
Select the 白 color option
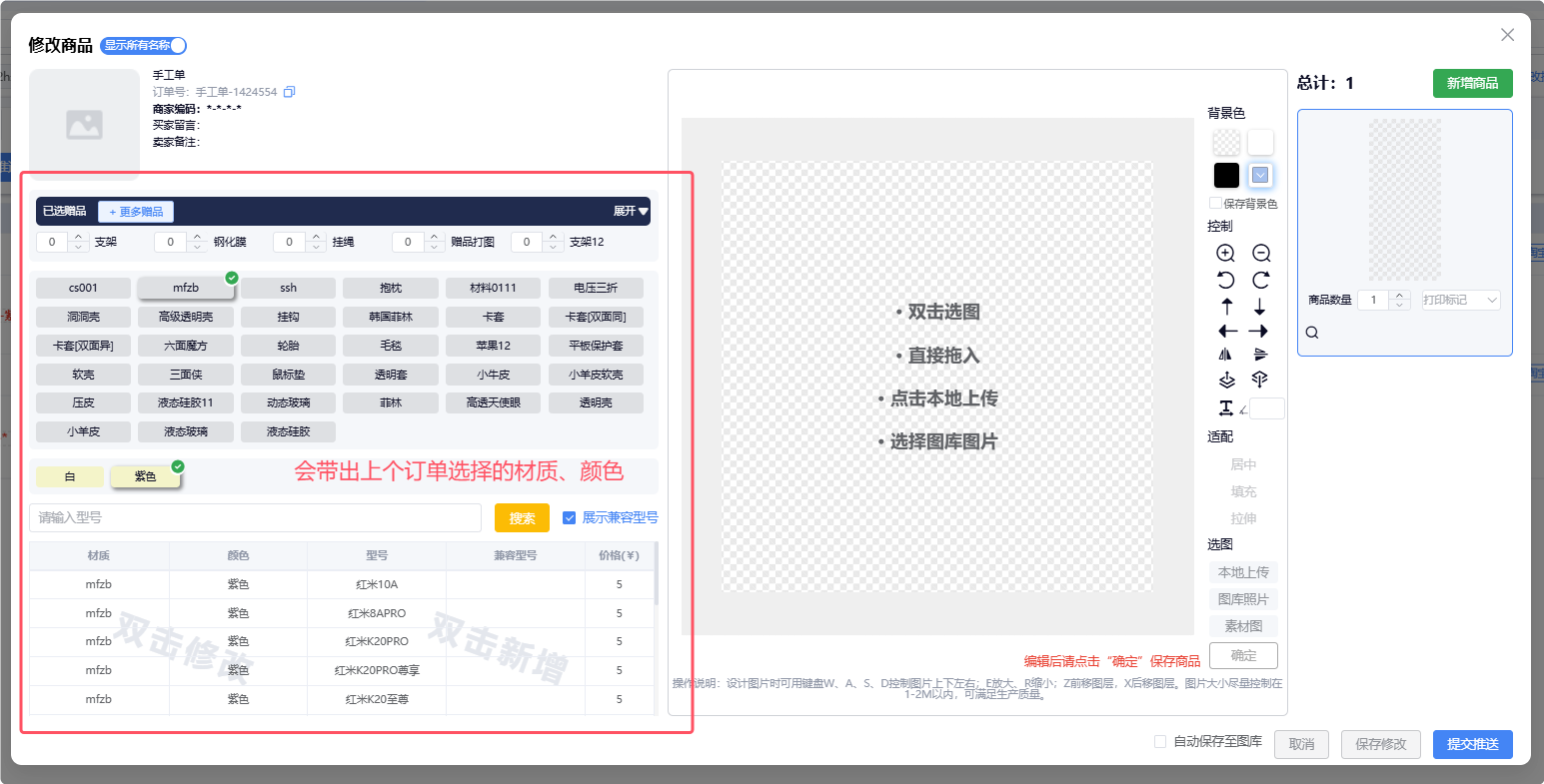(70, 476)
